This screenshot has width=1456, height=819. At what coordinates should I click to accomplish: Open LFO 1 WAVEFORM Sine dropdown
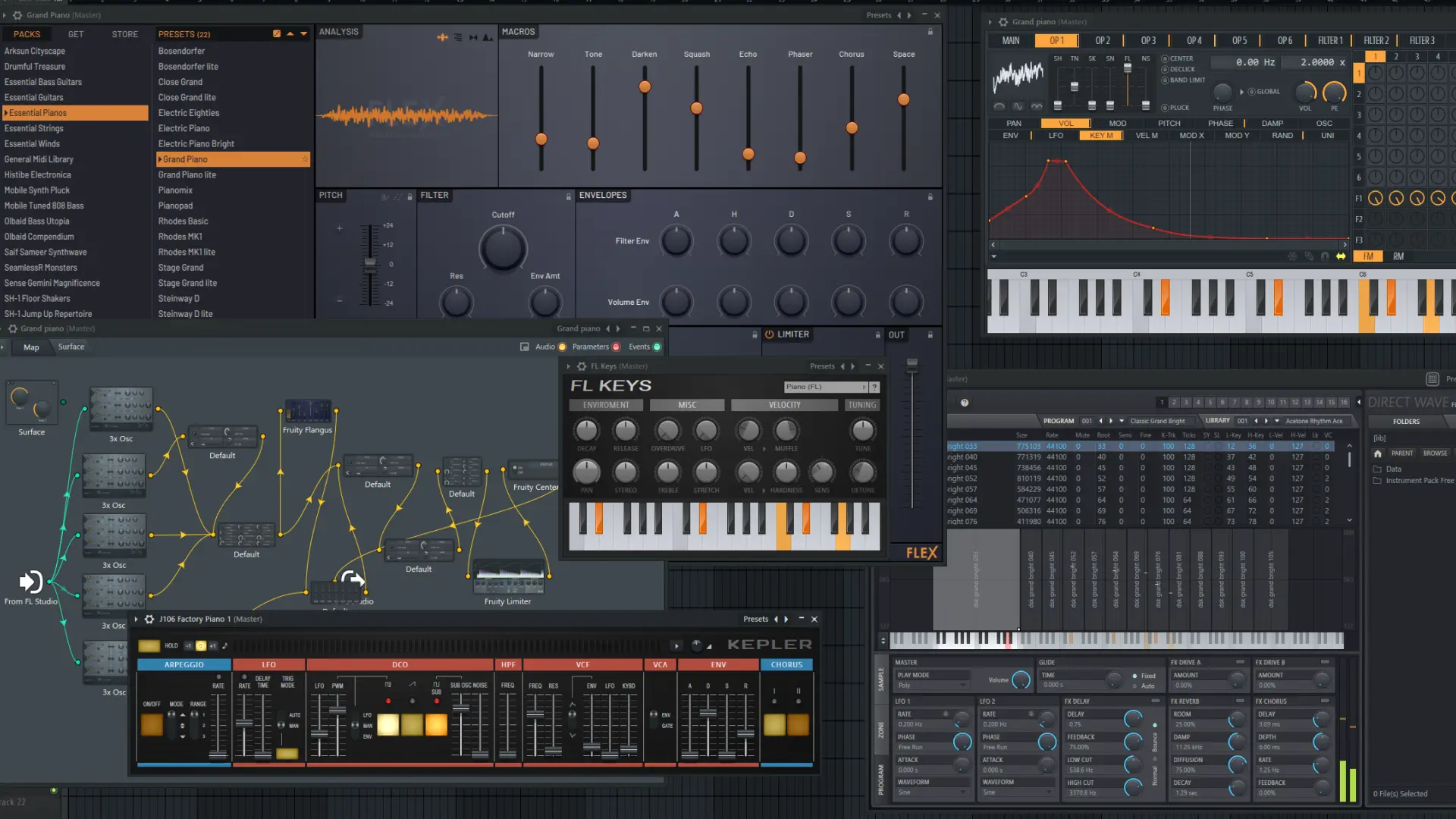click(x=932, y=792)
